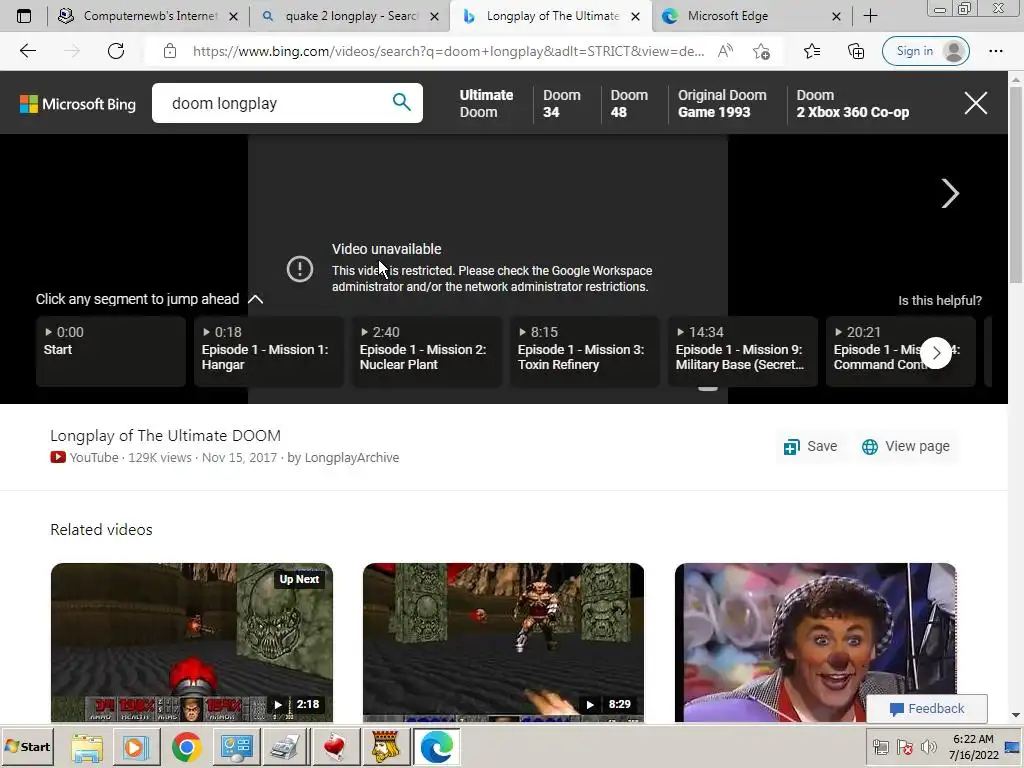This screenshot has width=1024, height=768.
Task: Open Edge Settings and more menu
Action: point(995,51)
